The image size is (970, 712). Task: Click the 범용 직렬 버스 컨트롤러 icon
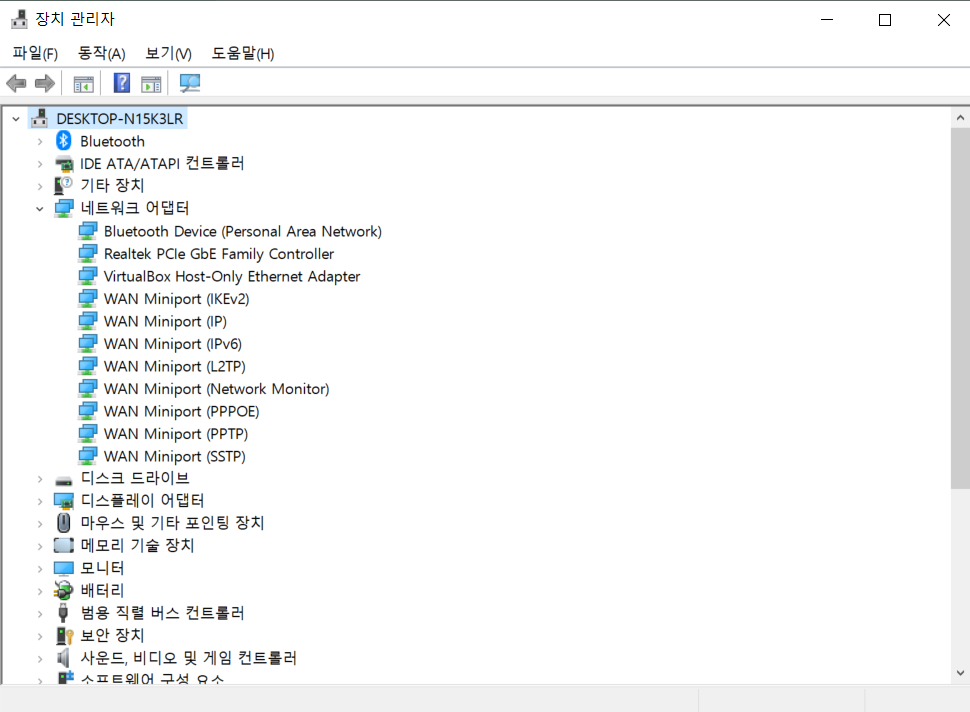(63, 612)
